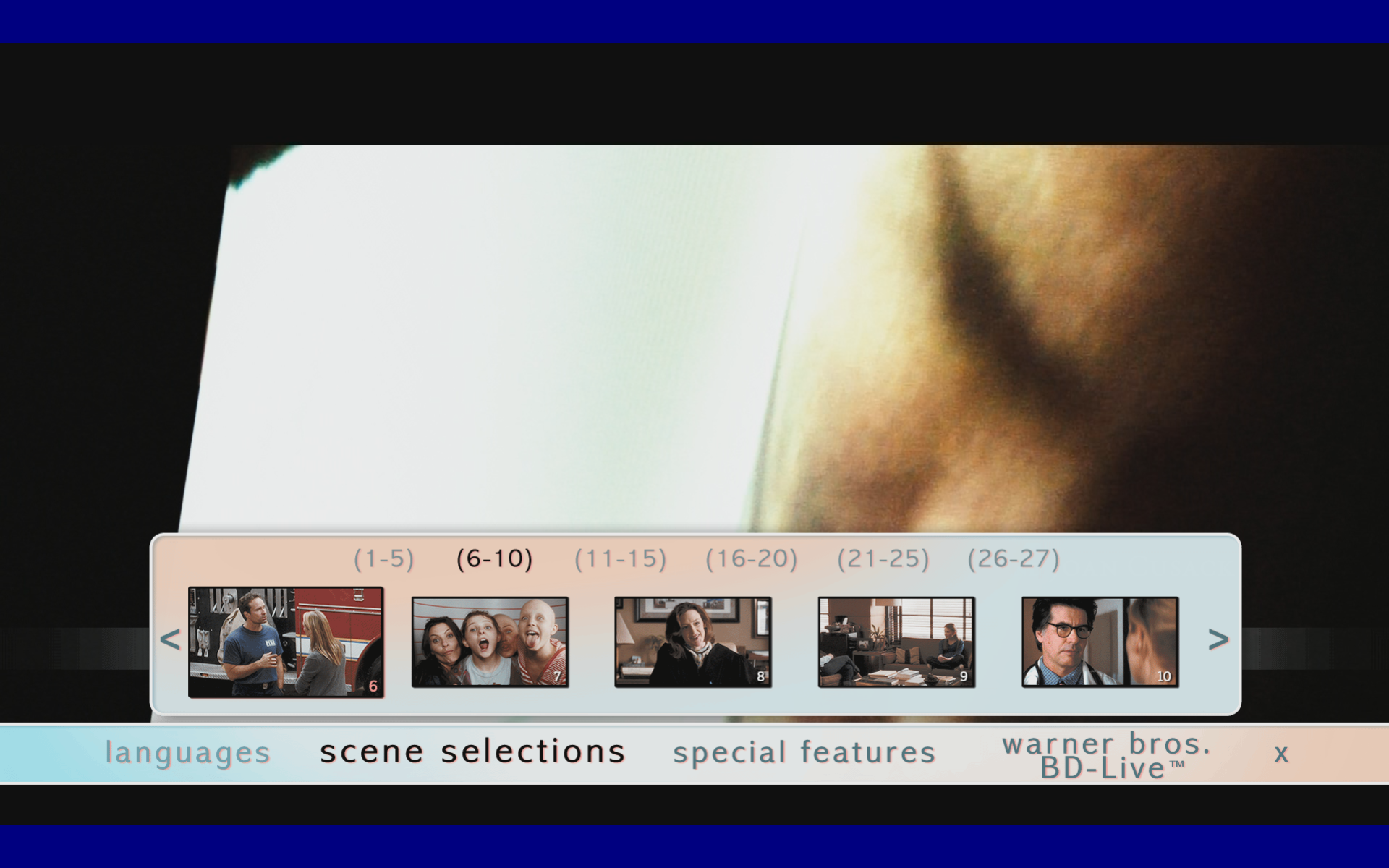Jump to the (11-15) chapter range

click(x=621, y=559)
